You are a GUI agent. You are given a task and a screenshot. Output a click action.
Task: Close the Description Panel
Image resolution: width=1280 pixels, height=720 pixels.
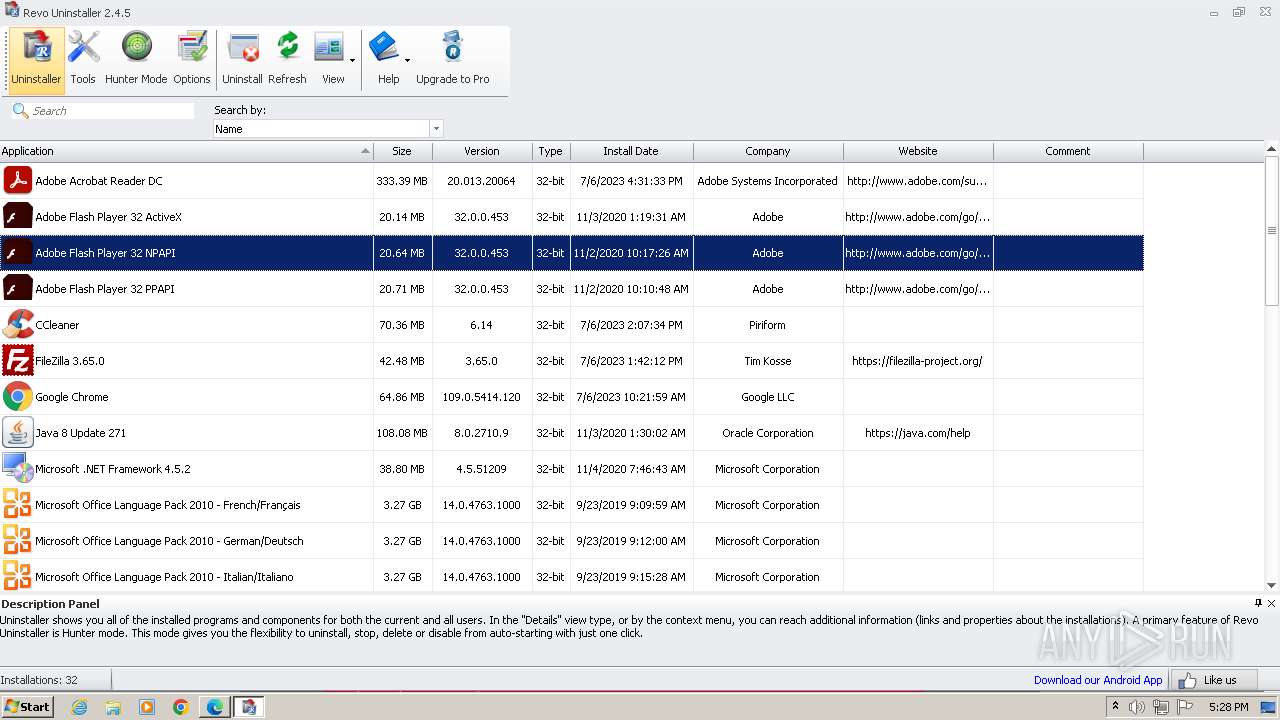[x=1271, y=603]
